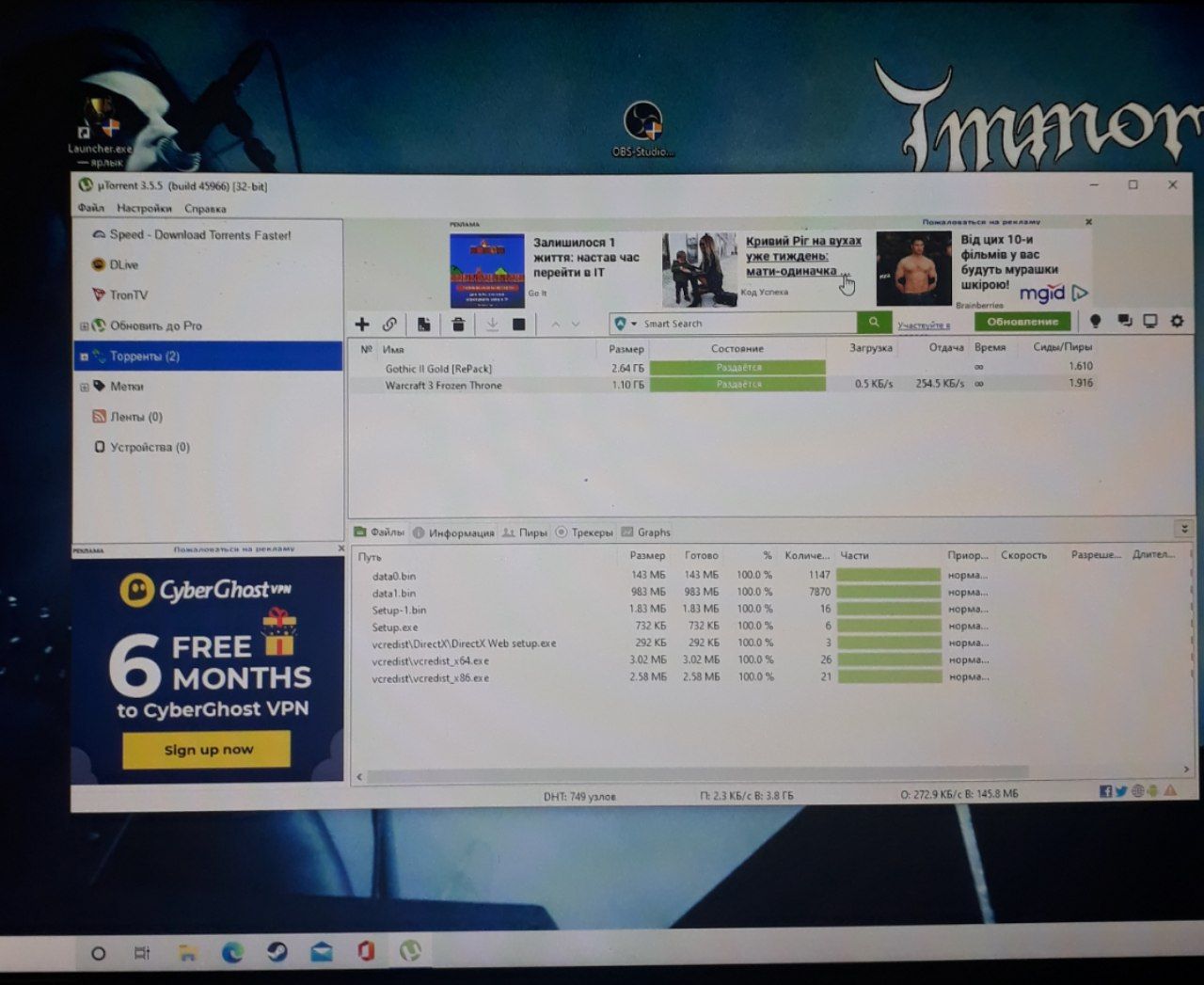
Task: Open the Справка menu
Action: [205, 209]
